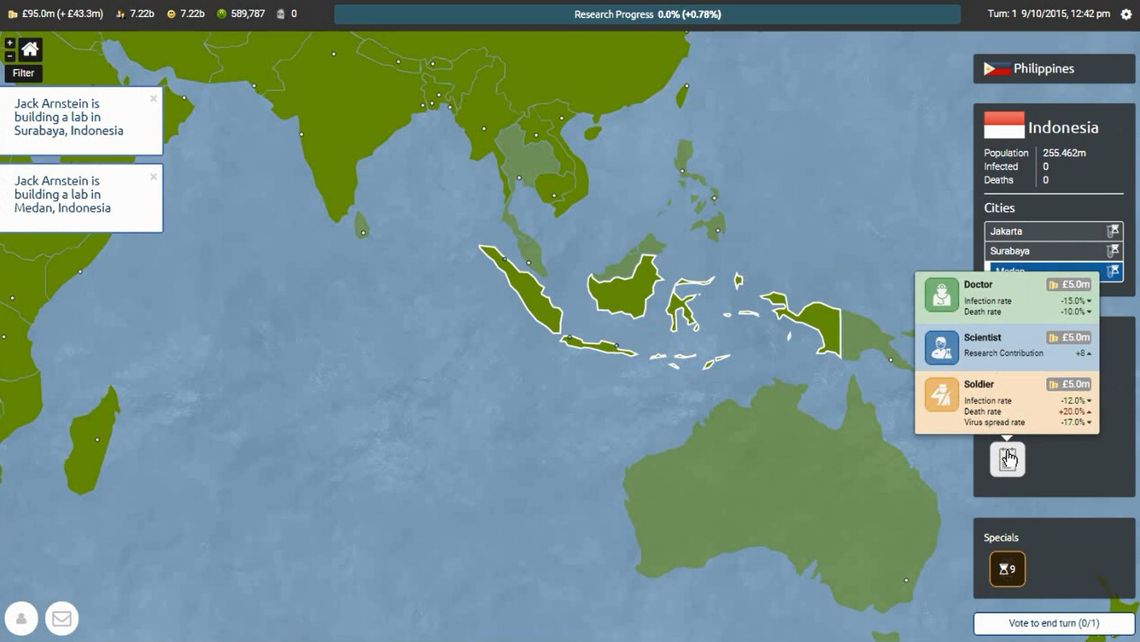Open the messages envelope icon

61,618
